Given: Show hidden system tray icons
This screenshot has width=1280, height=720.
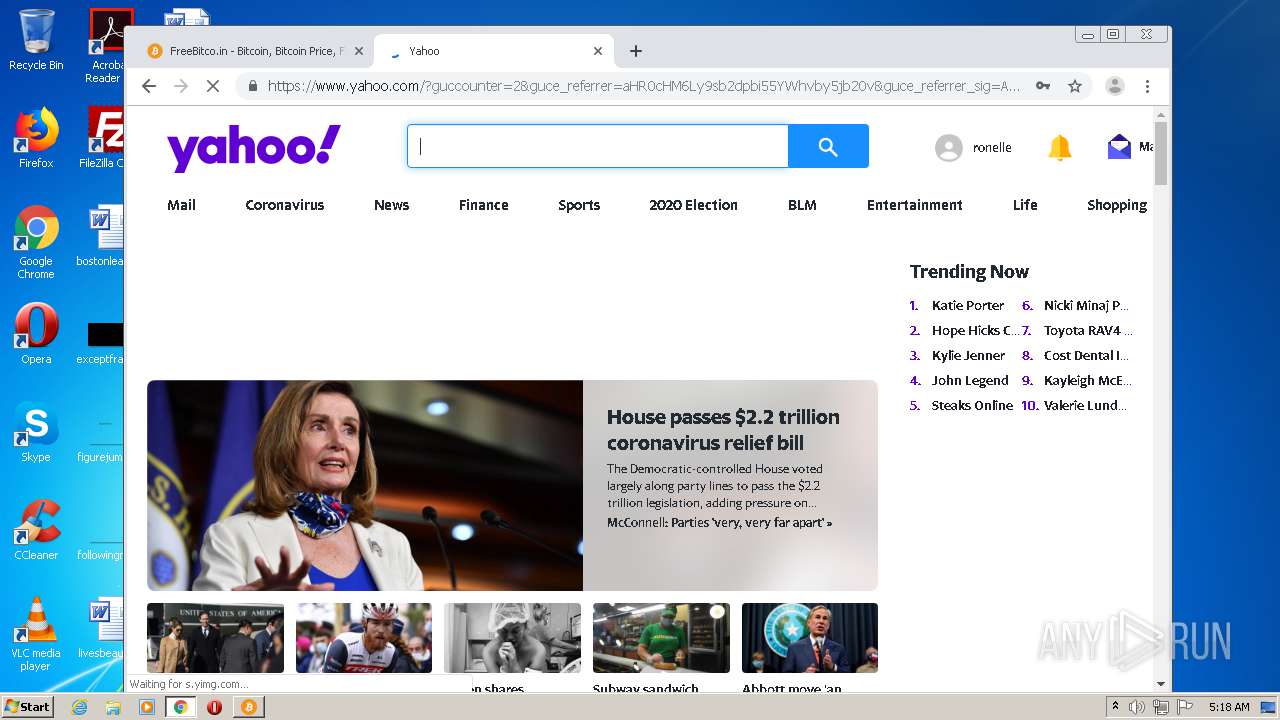Looking at the screenshot, I should [1115, 707].
